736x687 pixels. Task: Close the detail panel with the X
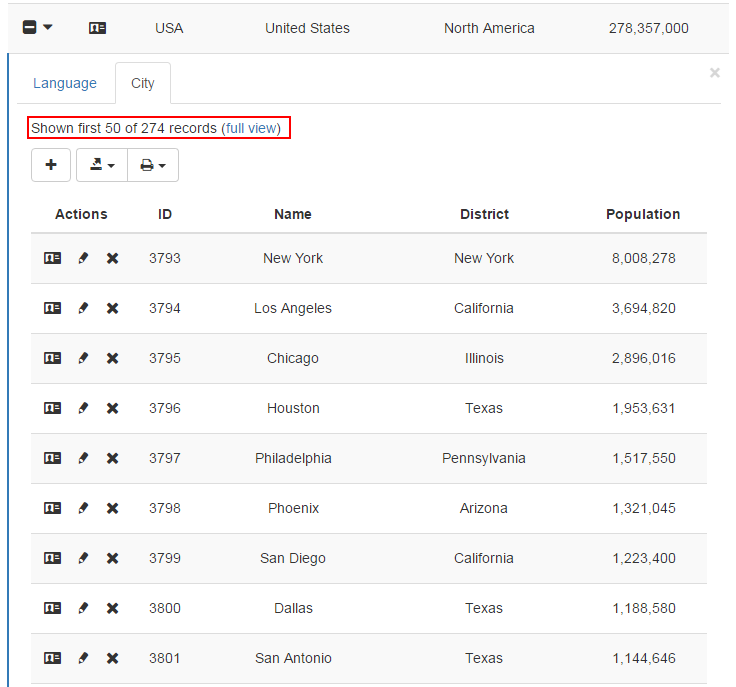(714, 73)
